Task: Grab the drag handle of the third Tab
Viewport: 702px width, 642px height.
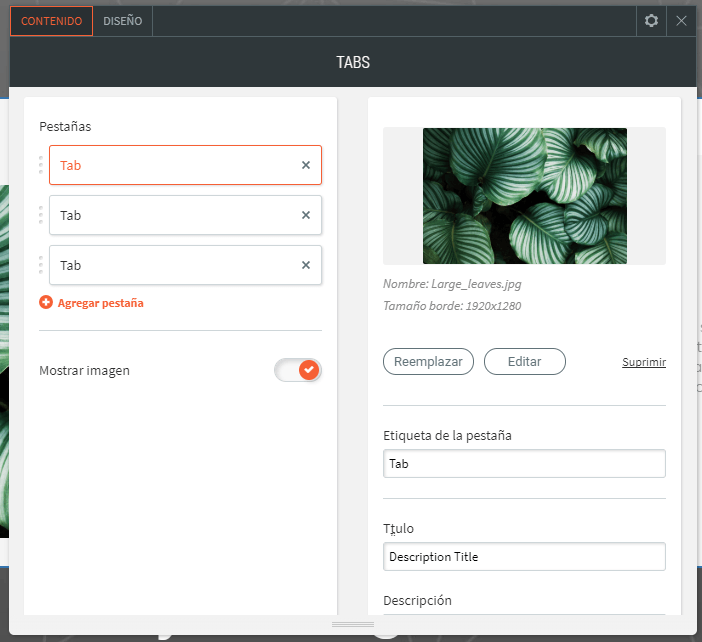Action: [41, 265]
